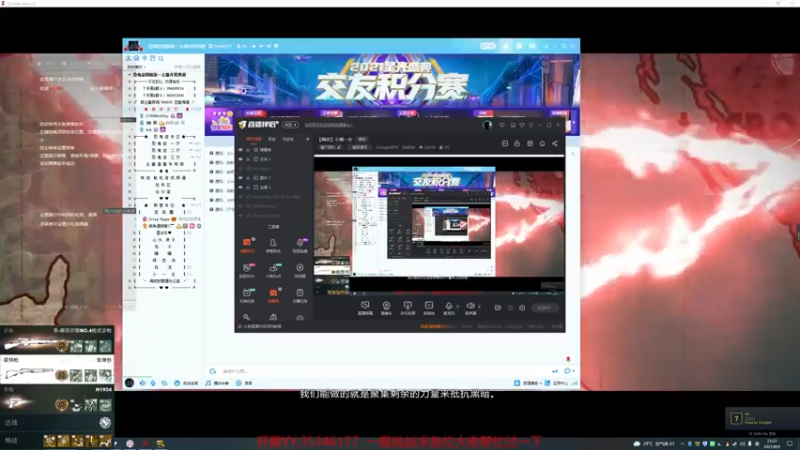The width and height of the screenshot is (800, 450).
Task: Open channel template dropdown at bottom right
Action: (x=528, y=383)
